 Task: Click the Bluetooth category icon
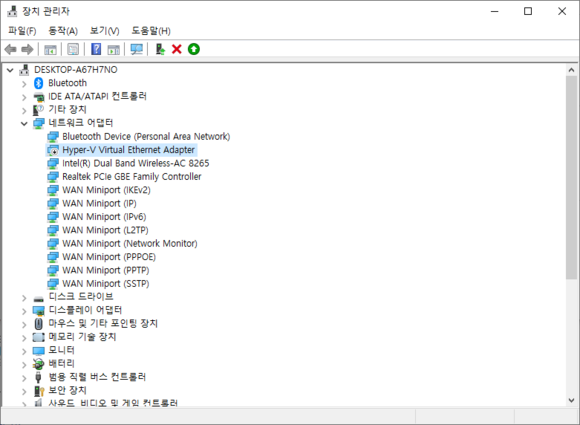pos(38,83)
